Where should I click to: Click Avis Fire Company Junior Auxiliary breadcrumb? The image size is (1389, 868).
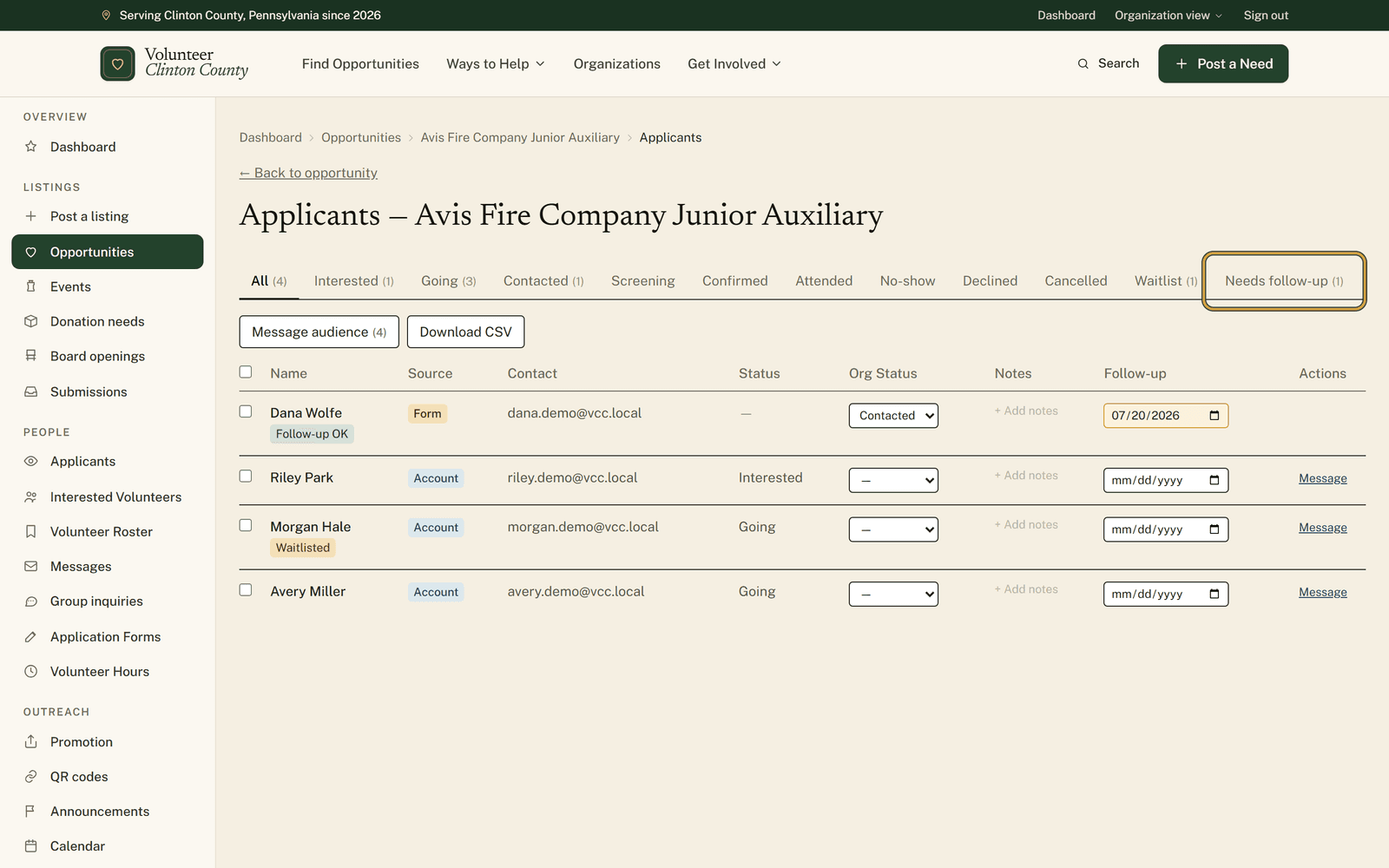point(520,137)
